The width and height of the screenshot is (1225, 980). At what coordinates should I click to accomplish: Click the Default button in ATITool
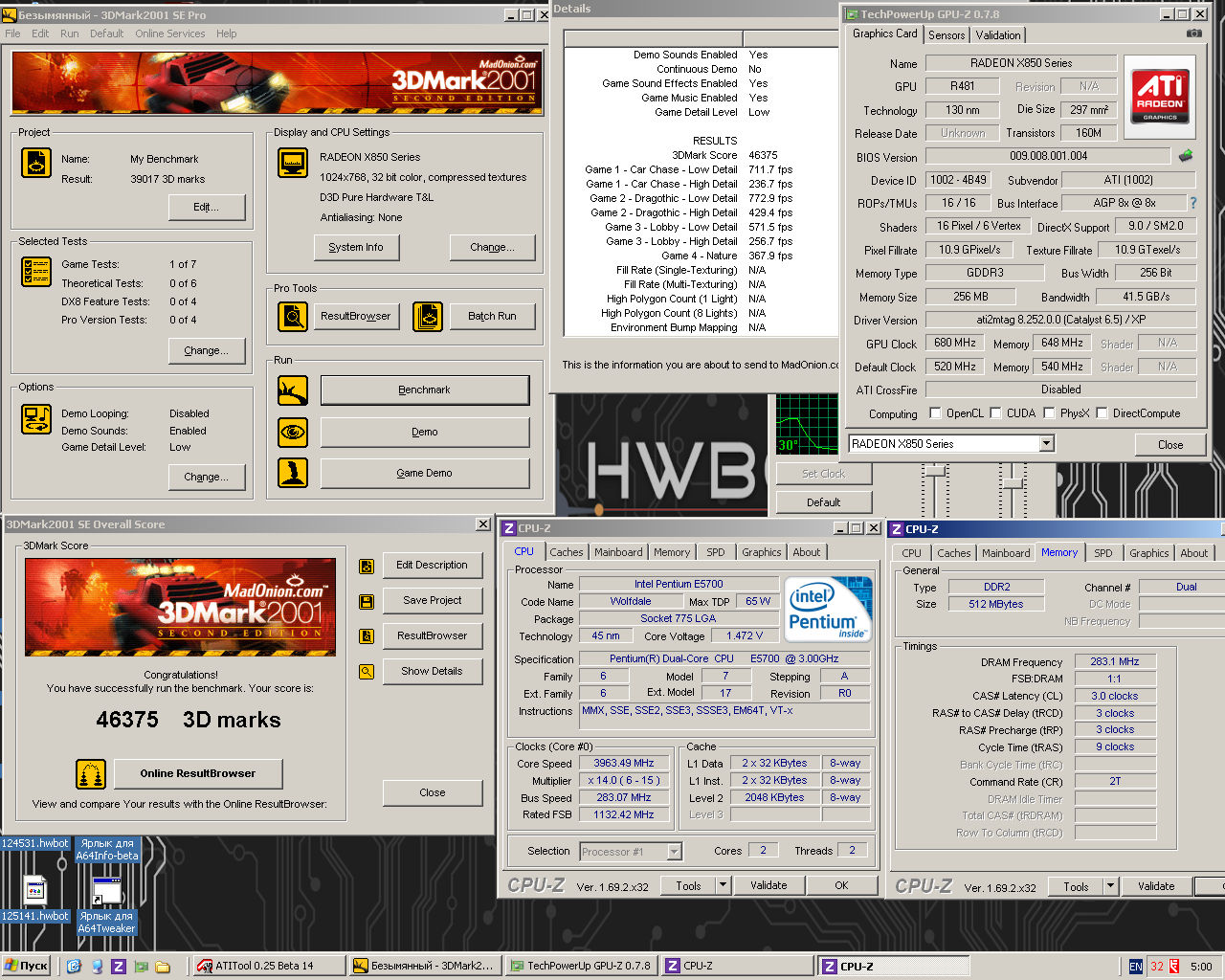pyautogui.click(x=824, y=502)
